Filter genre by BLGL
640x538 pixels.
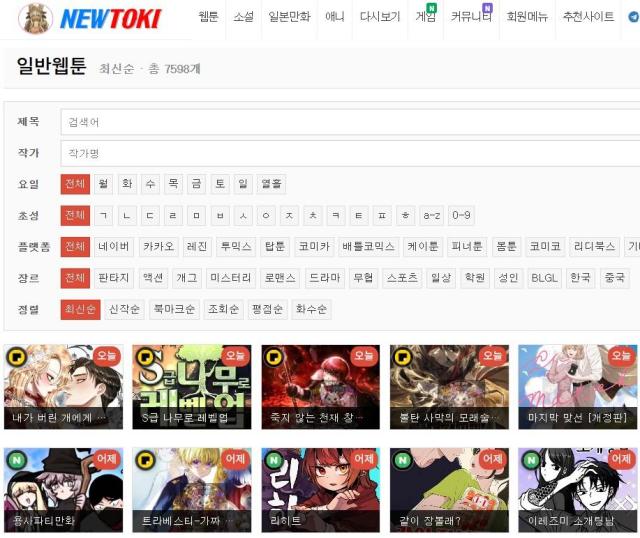(x=544, y=278)
